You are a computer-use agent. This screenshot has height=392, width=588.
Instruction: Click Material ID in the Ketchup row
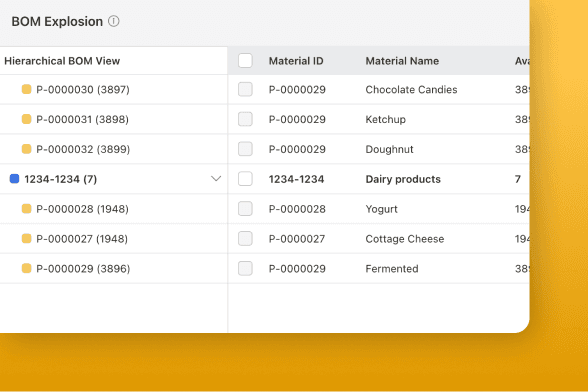point(297,119)
